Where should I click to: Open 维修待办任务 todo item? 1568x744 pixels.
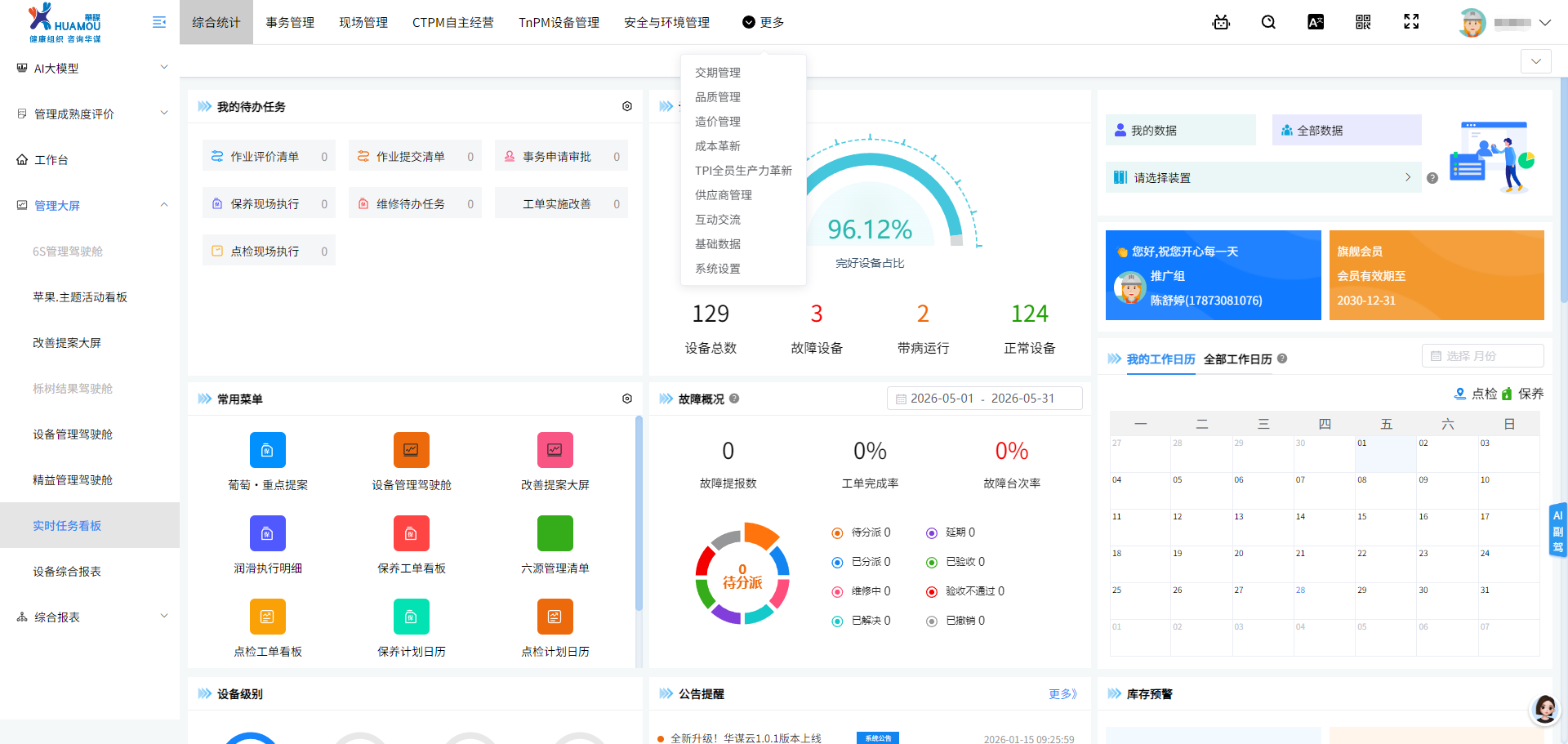tap(415, 203)
